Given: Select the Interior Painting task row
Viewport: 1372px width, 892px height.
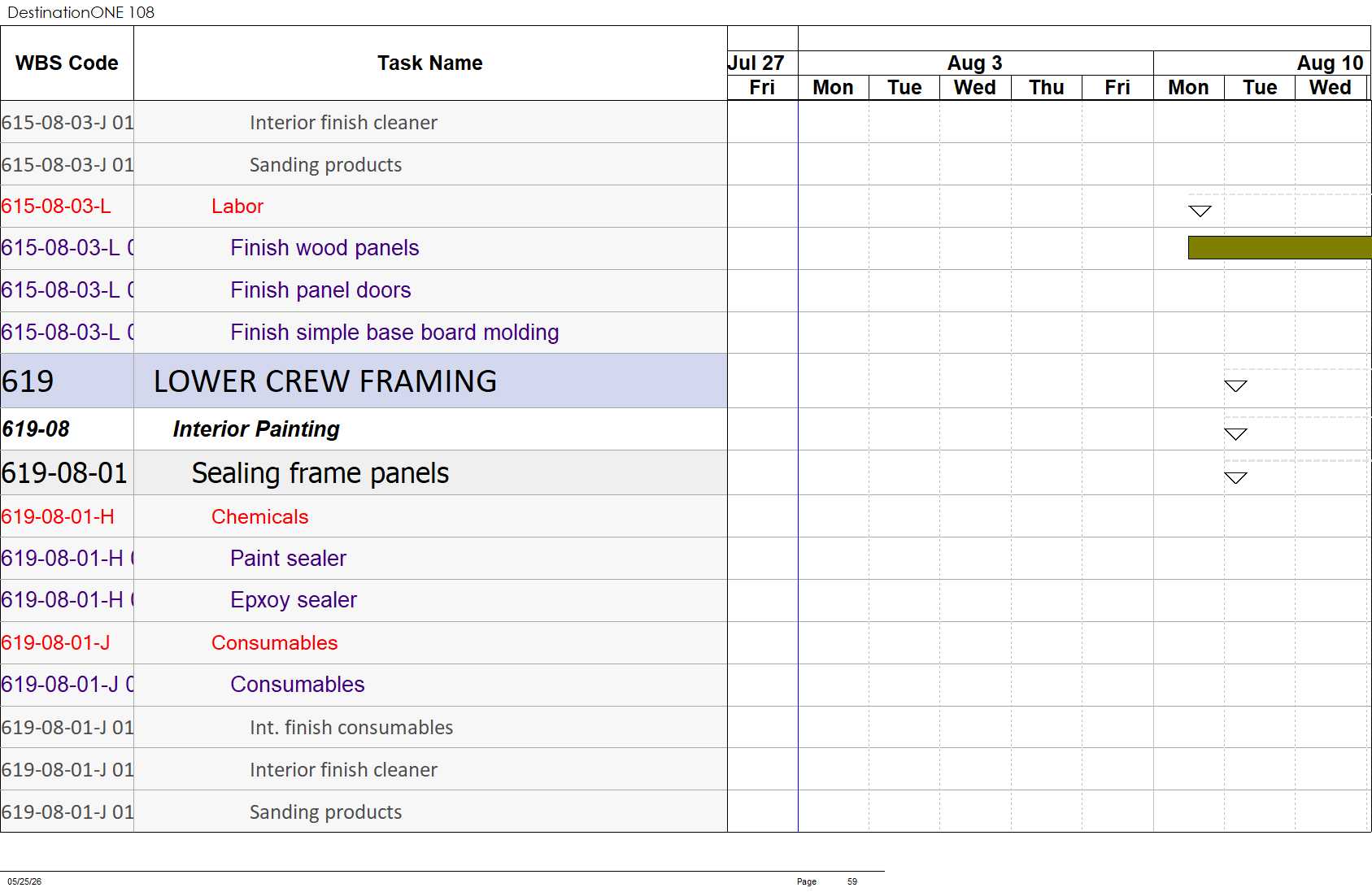Looking at the screenshot, I should pos(364,429).
